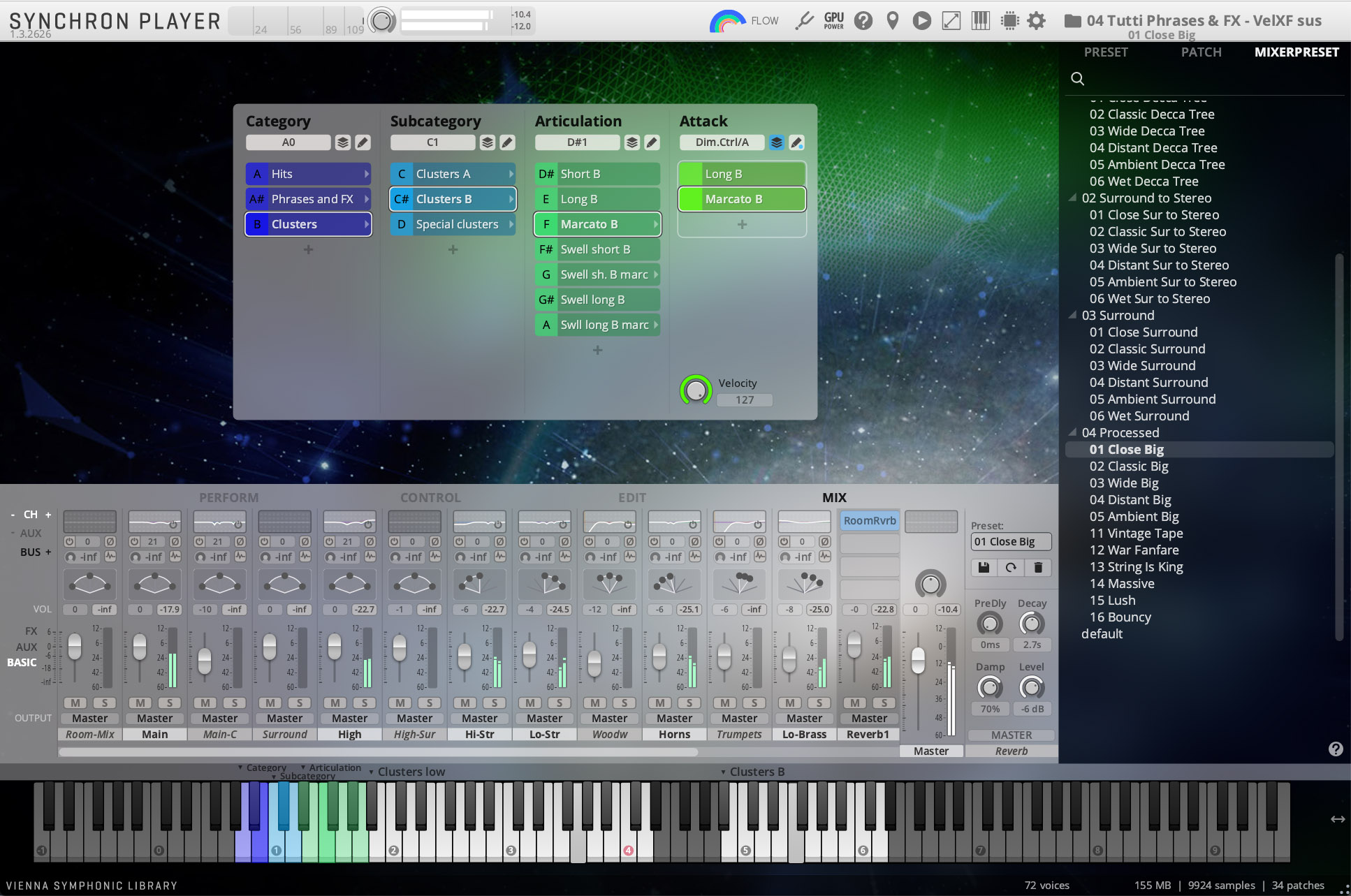Switch to the PERFORM tab
The image size is (1351, 896).
[x=228, y=497]
